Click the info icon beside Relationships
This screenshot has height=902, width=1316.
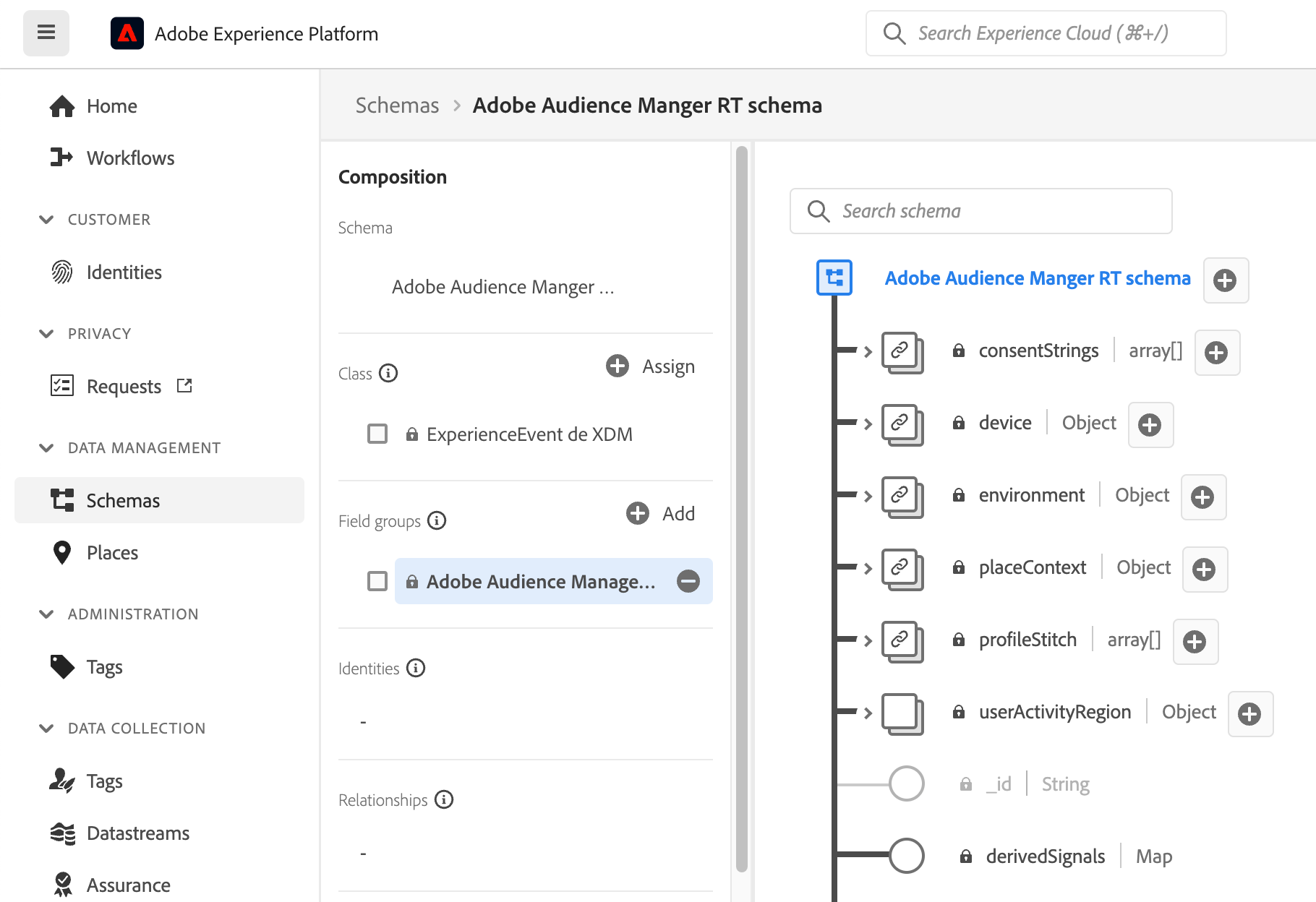point(444,799)
